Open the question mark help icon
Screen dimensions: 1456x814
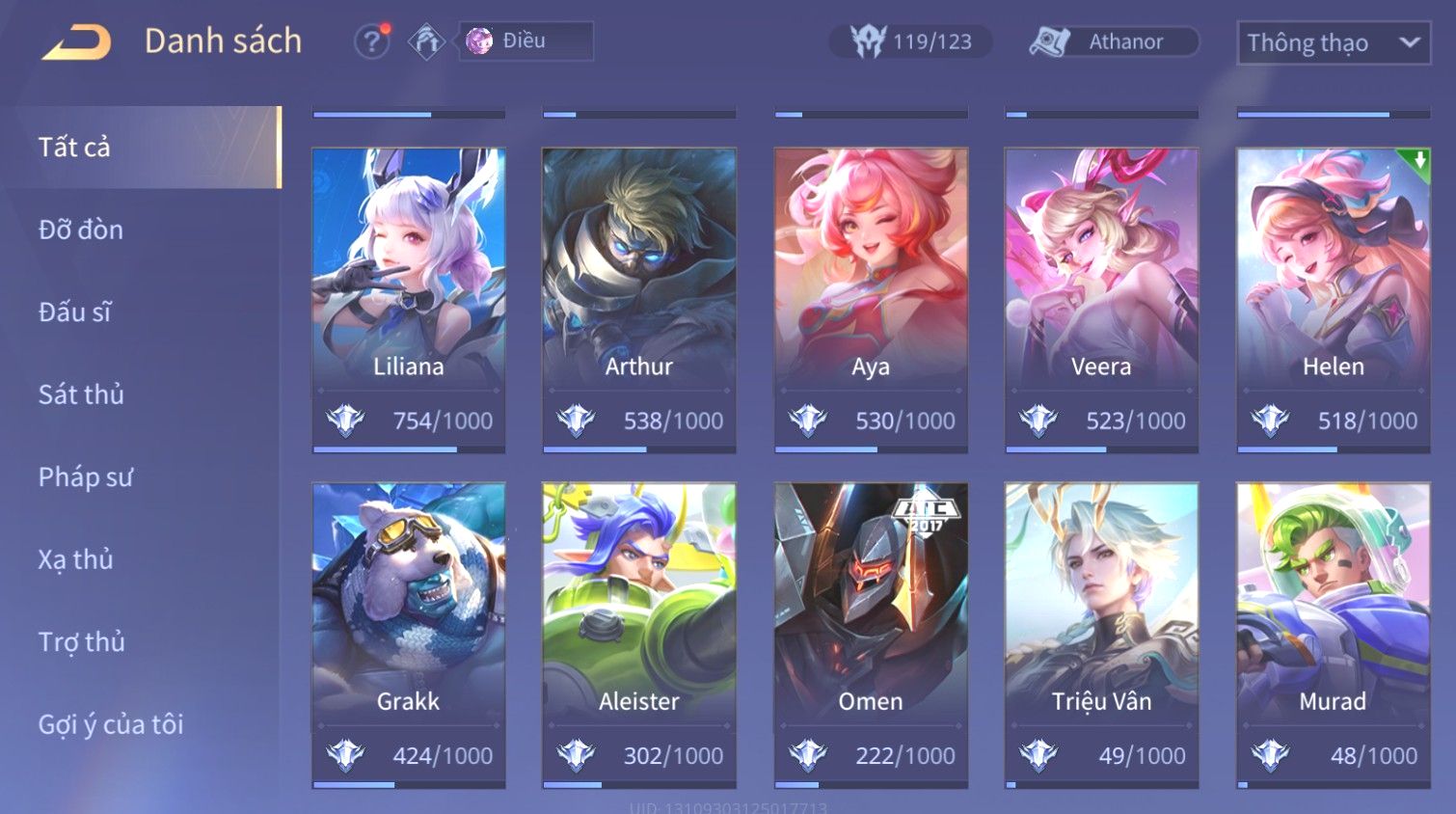point(371,41)
